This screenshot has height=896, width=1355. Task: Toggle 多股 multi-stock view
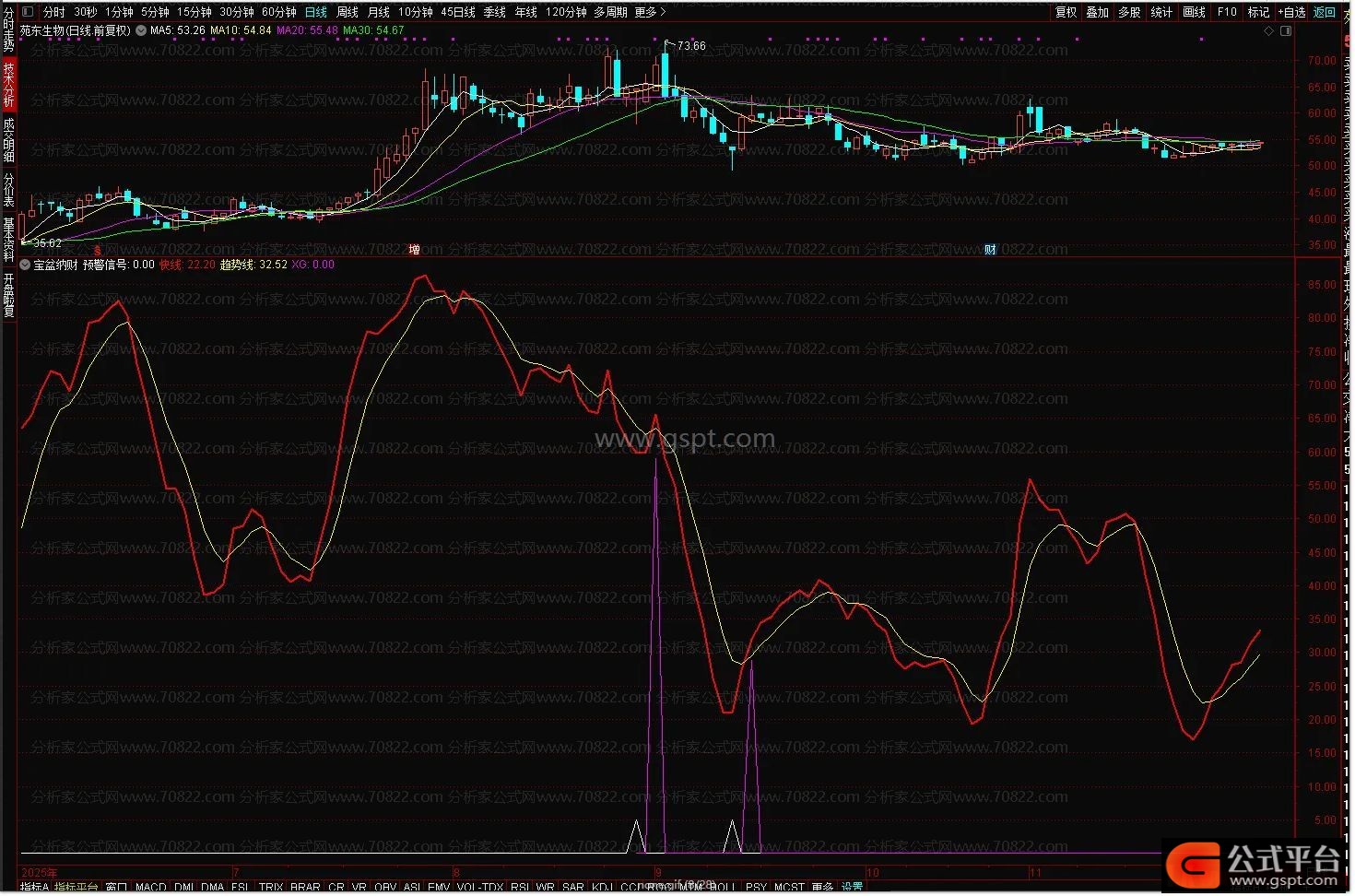(1129, 12)
